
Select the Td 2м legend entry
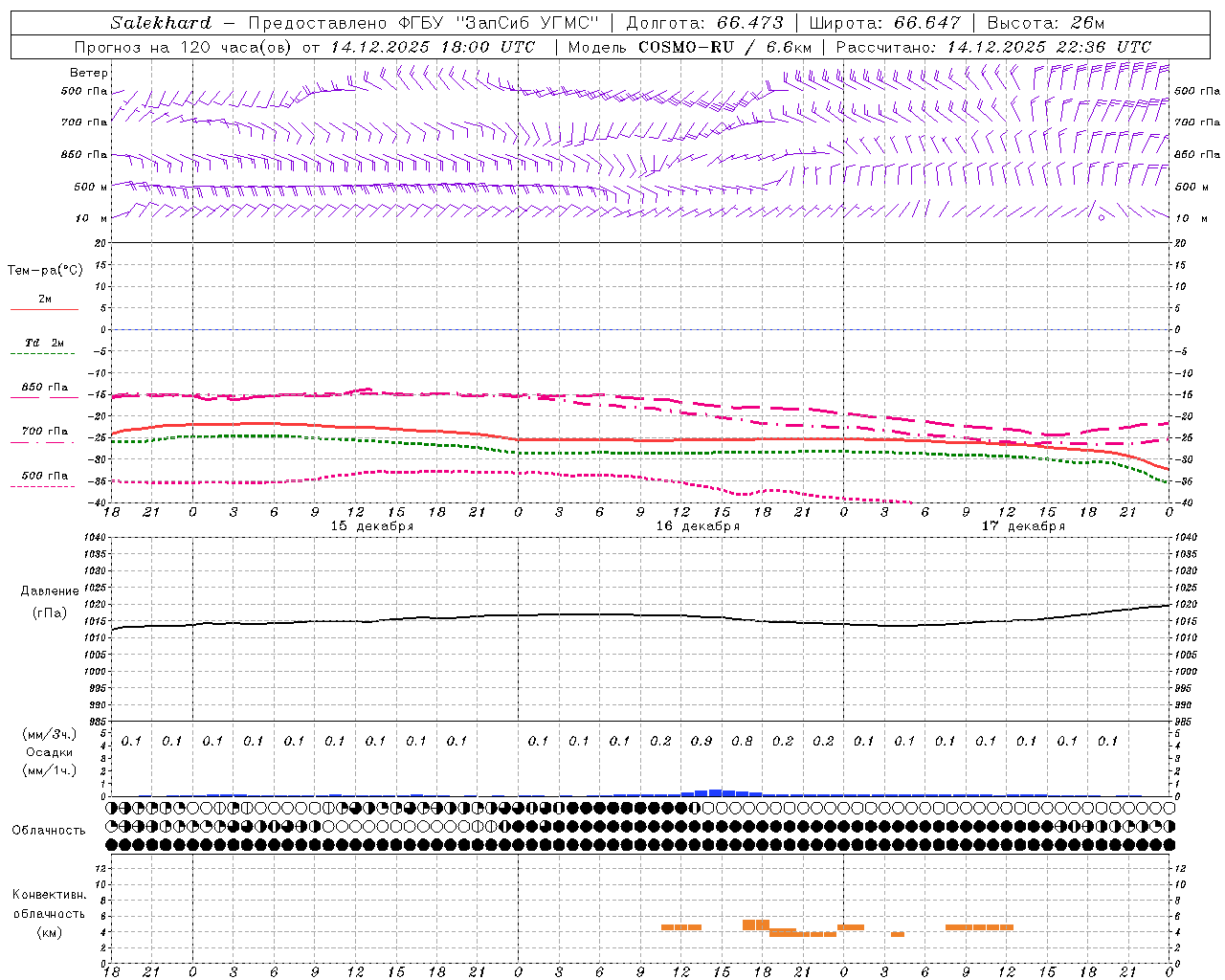pos(44,343)
